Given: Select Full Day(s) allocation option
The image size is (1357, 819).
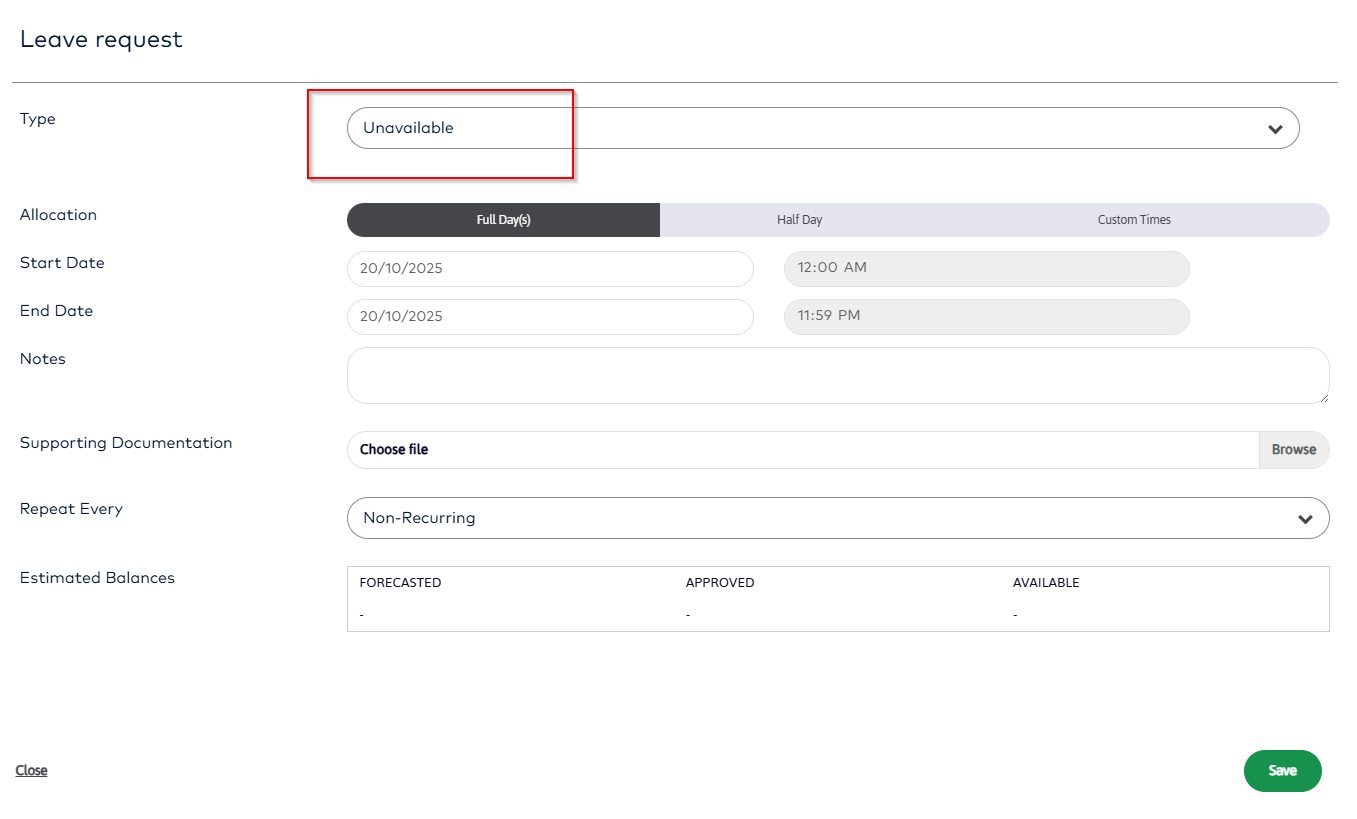Looking at the screenshot, I should (503, 220).
